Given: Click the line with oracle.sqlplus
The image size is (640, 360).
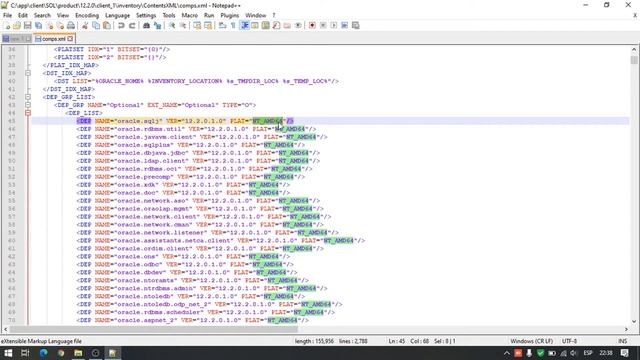Looking at the screenshot, I should [x=190, y=145].
